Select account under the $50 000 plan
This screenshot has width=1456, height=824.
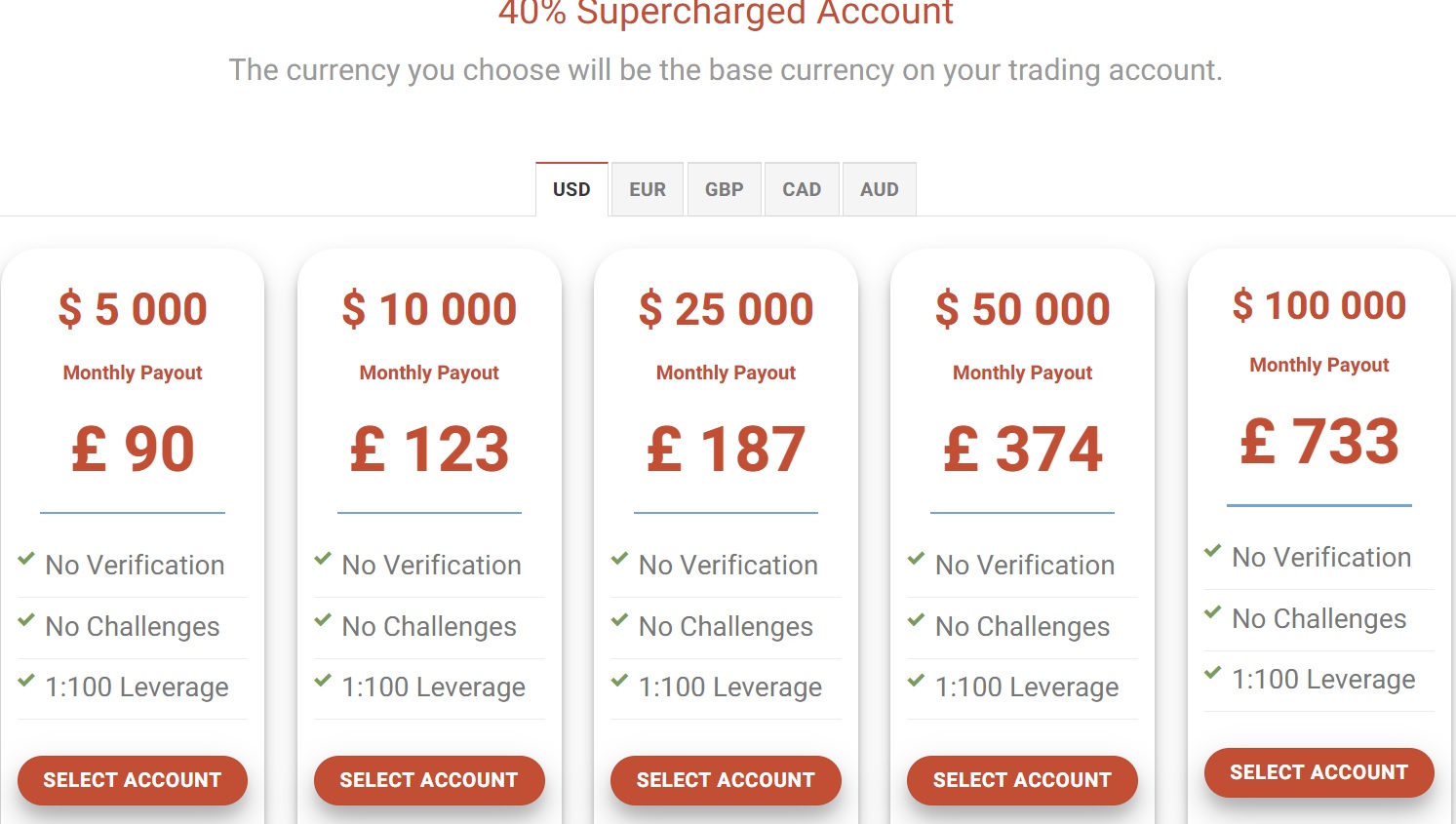coord(1022,780)
